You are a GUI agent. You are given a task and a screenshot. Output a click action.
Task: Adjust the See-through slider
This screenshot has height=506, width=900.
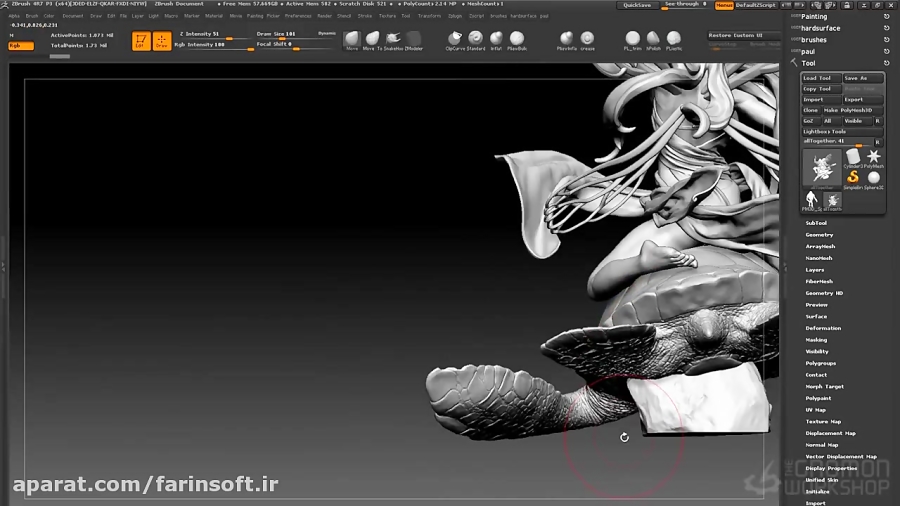click(x=686, y=5)
